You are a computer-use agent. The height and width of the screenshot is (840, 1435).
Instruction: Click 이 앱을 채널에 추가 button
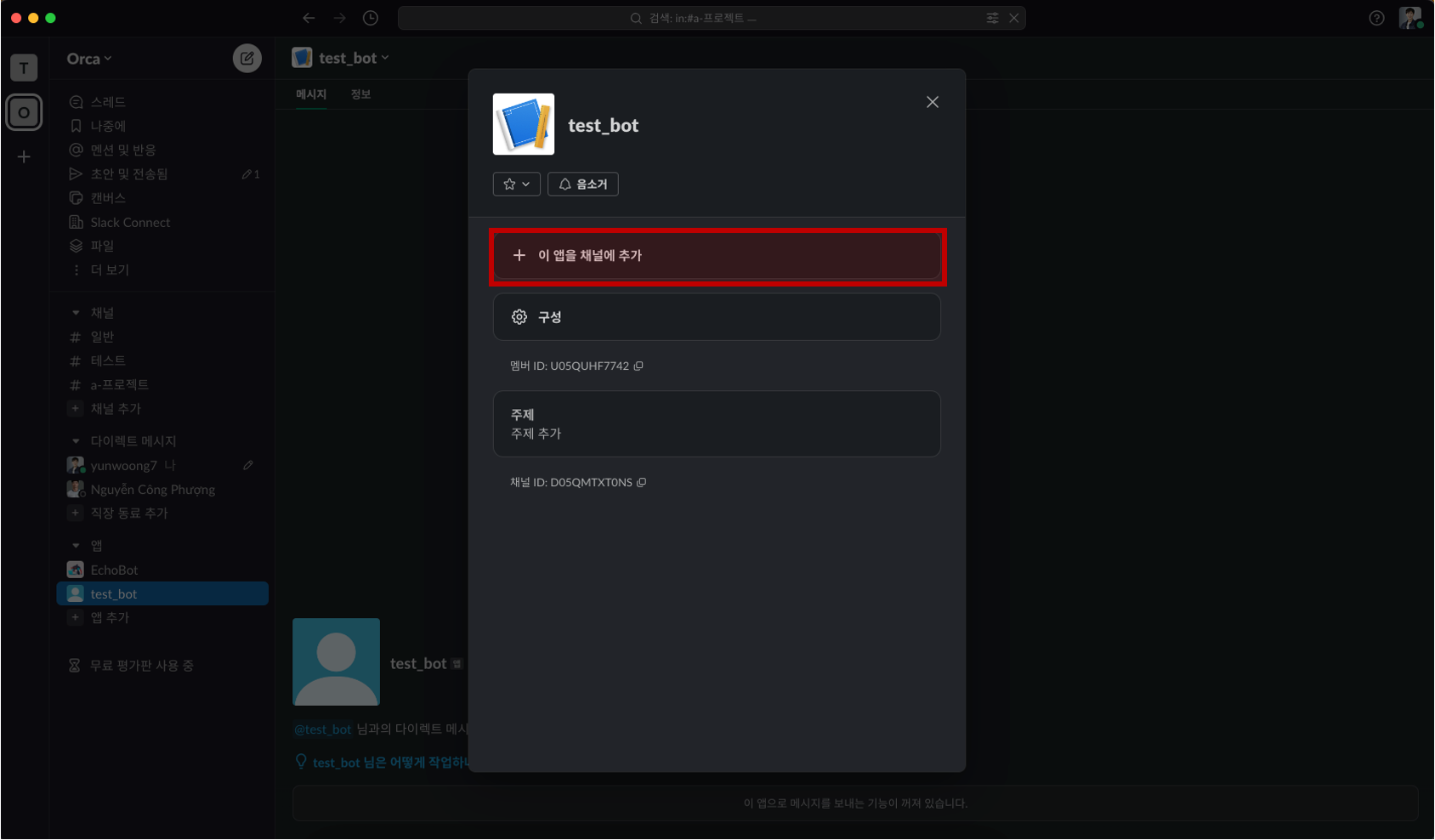tap(717, 255)
